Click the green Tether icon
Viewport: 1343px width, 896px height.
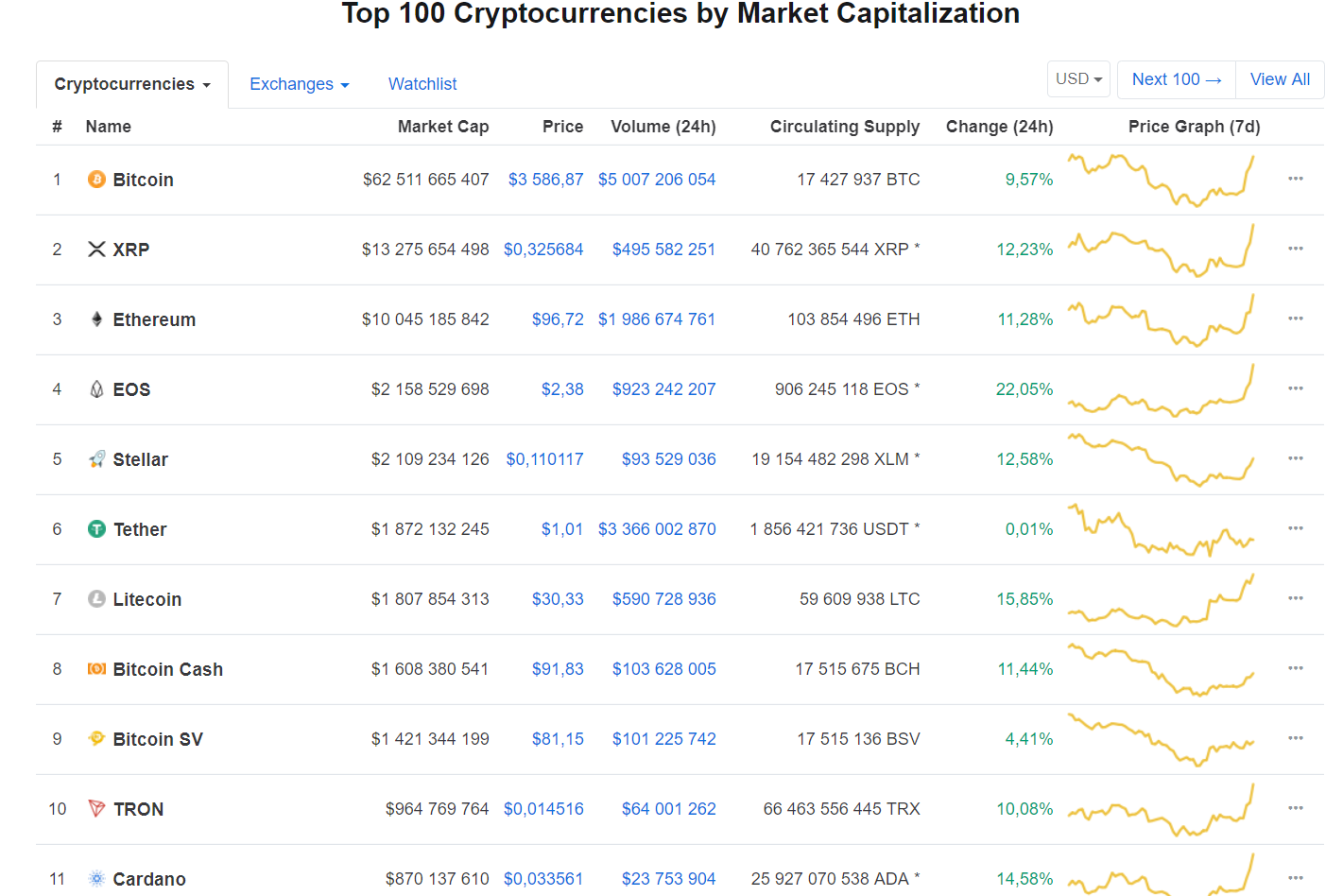click(96, 529)
